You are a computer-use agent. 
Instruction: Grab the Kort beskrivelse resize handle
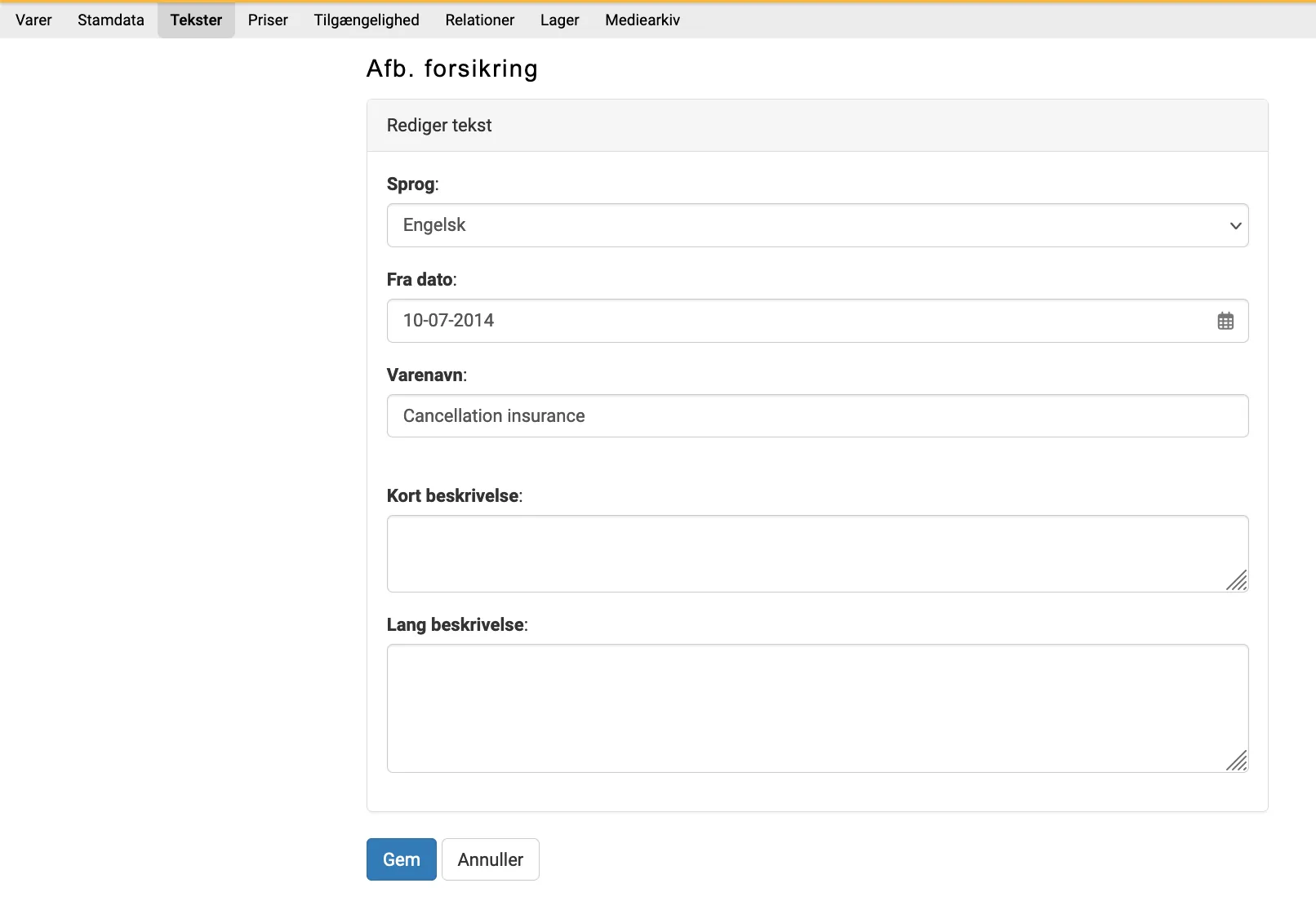(1237, 580)
